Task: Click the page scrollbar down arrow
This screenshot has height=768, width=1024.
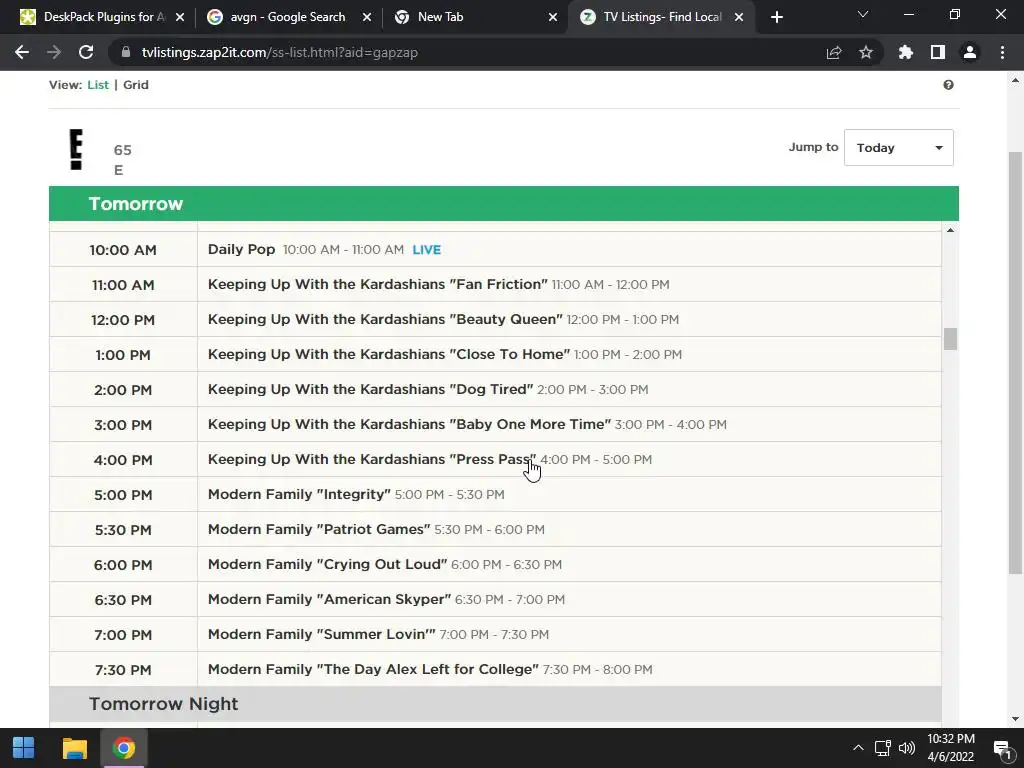Action: pyautogui.click(x=1015, y=719)
